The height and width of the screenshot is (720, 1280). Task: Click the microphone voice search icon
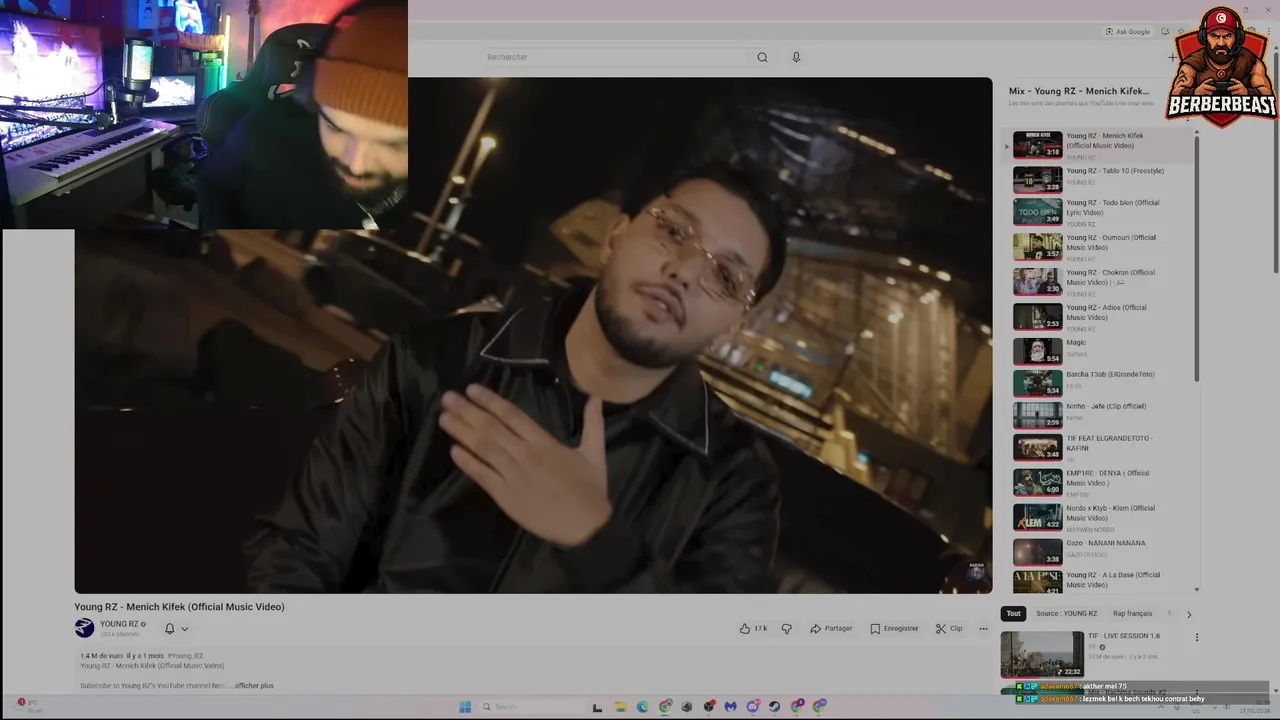click(x=796, y=57)
